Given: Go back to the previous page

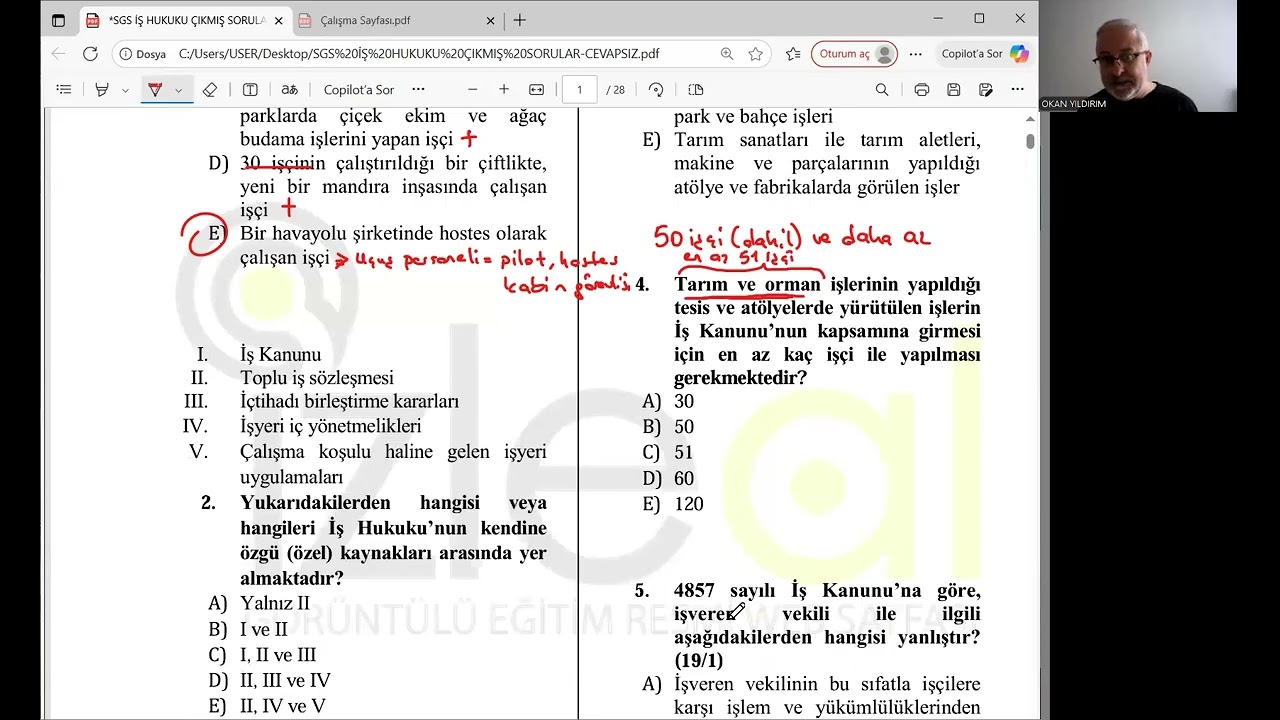Looking at the screenshot, I should click(58, 54).
